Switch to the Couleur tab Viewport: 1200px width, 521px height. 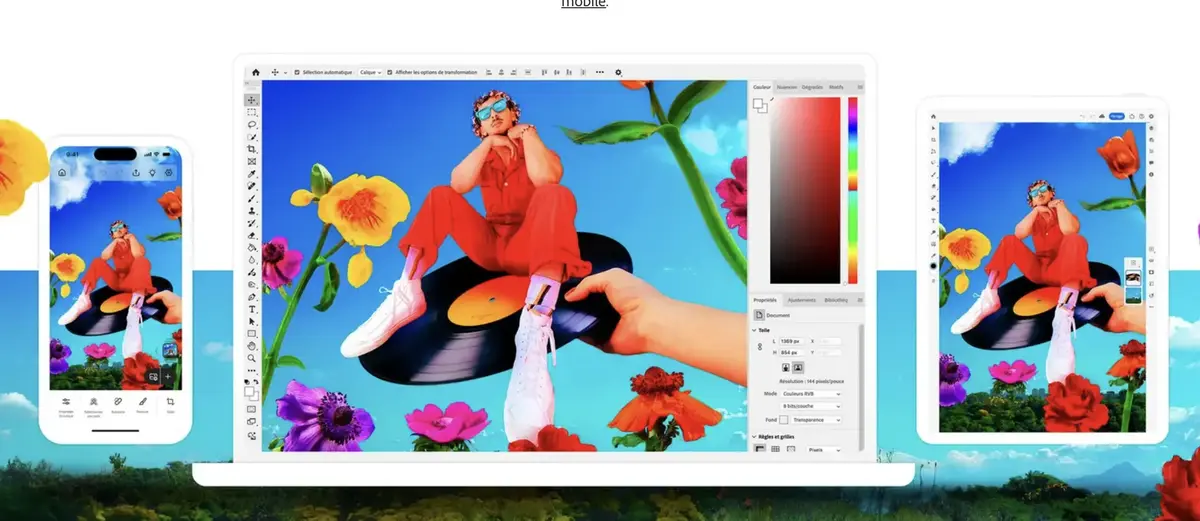(763, 87)
